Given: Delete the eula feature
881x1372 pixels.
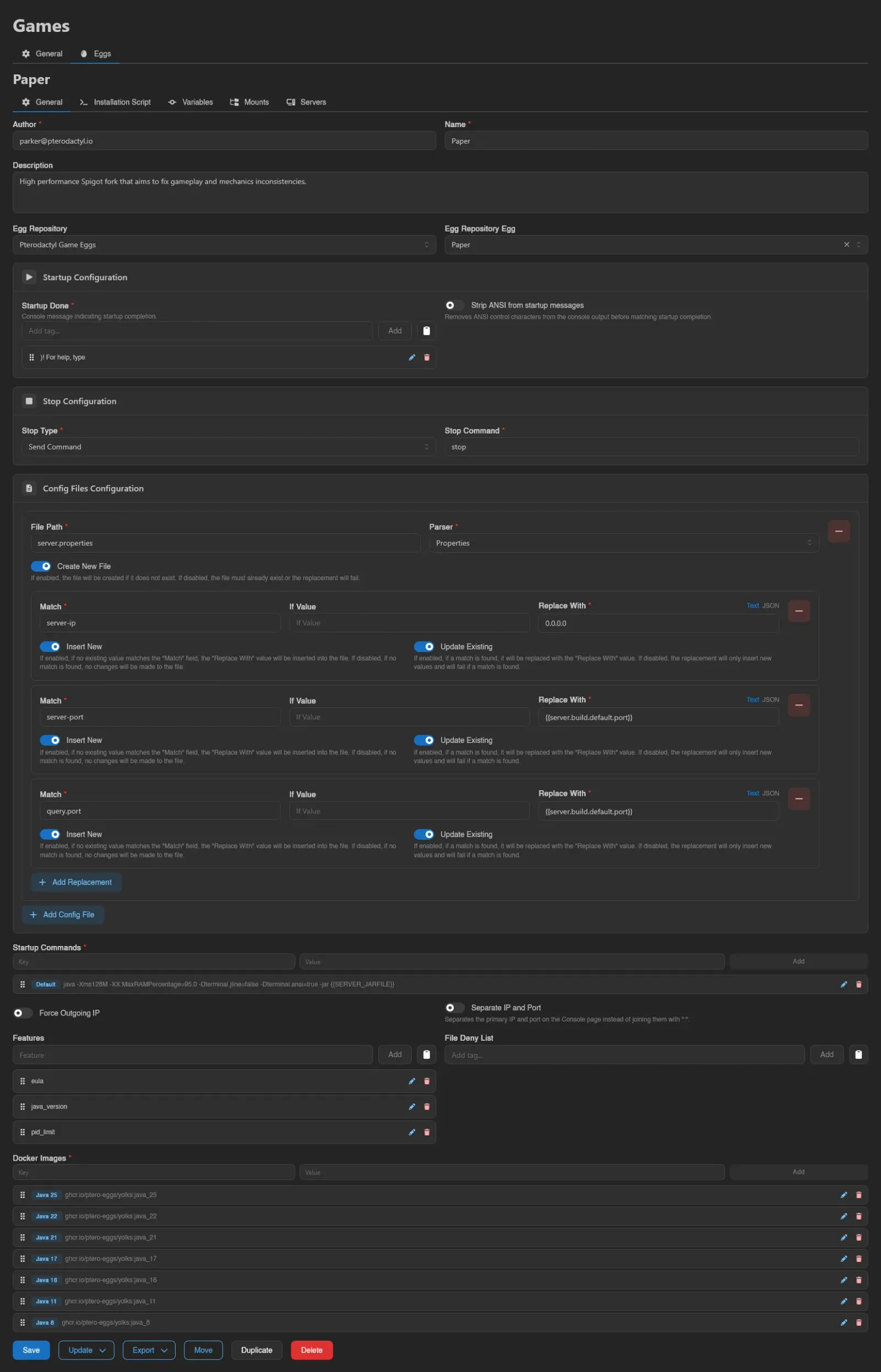Looking at the screenshot, I should point(426,1081).
